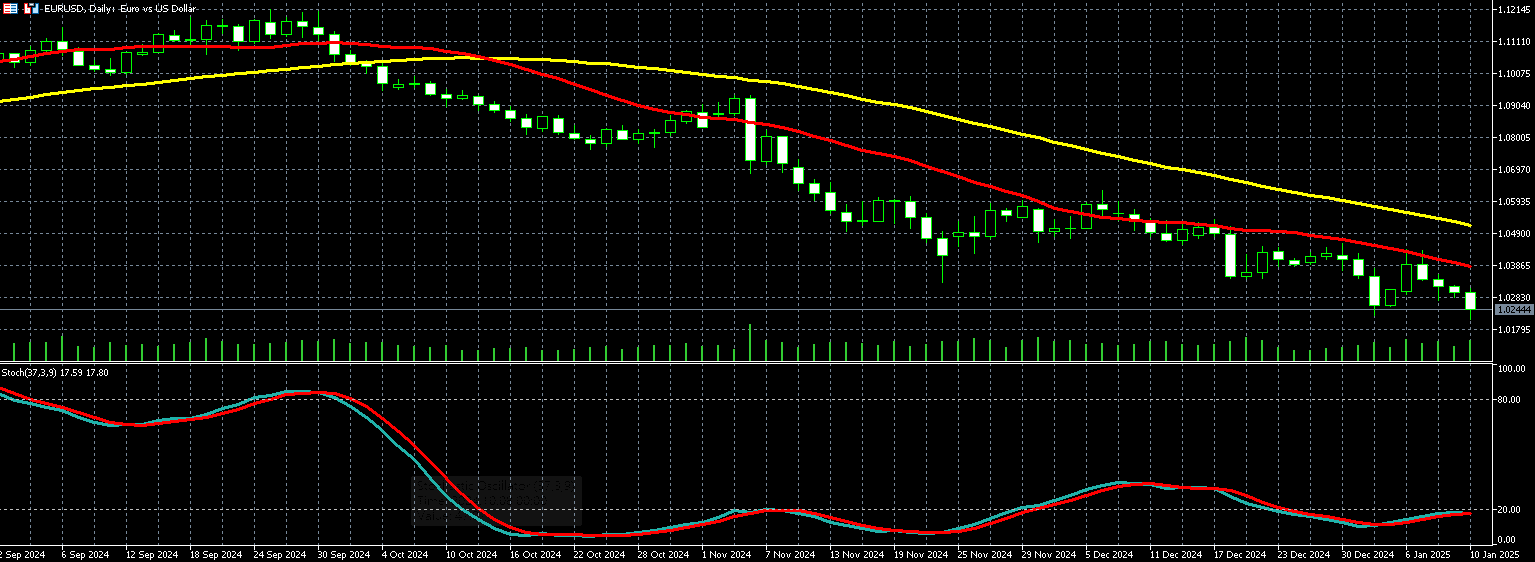
Task: Click the 1.11110 price scale label
Action: [1512, 42]
